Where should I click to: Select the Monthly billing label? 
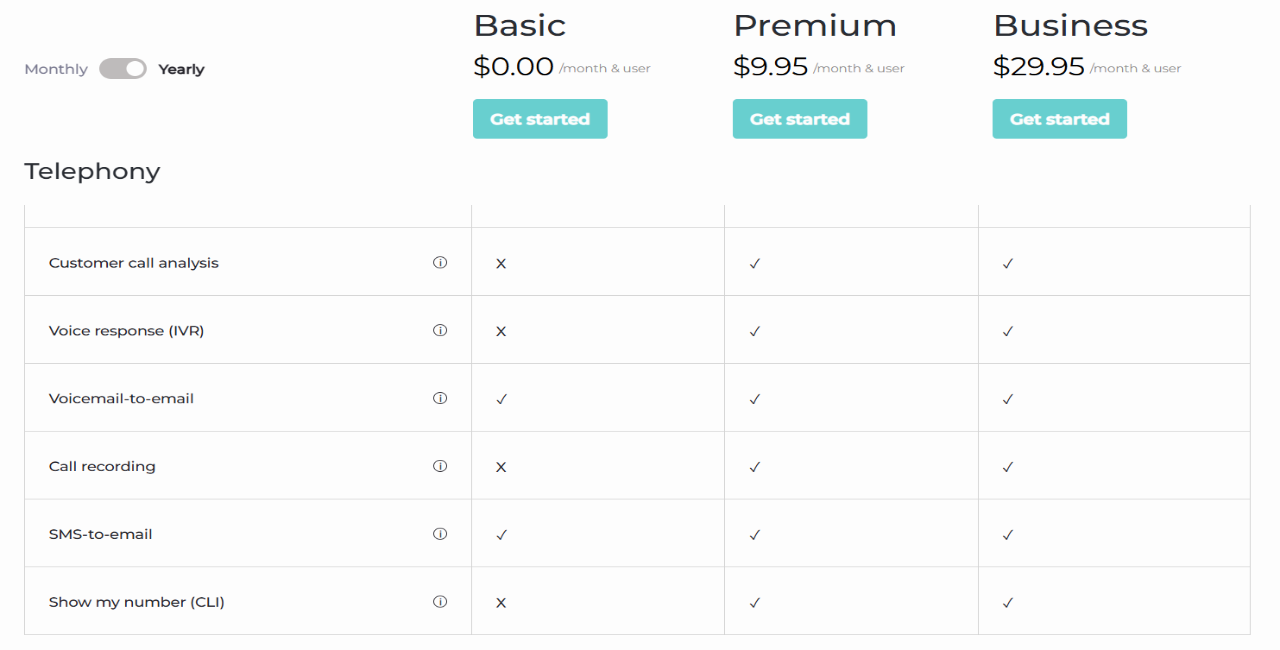point(56,69)
